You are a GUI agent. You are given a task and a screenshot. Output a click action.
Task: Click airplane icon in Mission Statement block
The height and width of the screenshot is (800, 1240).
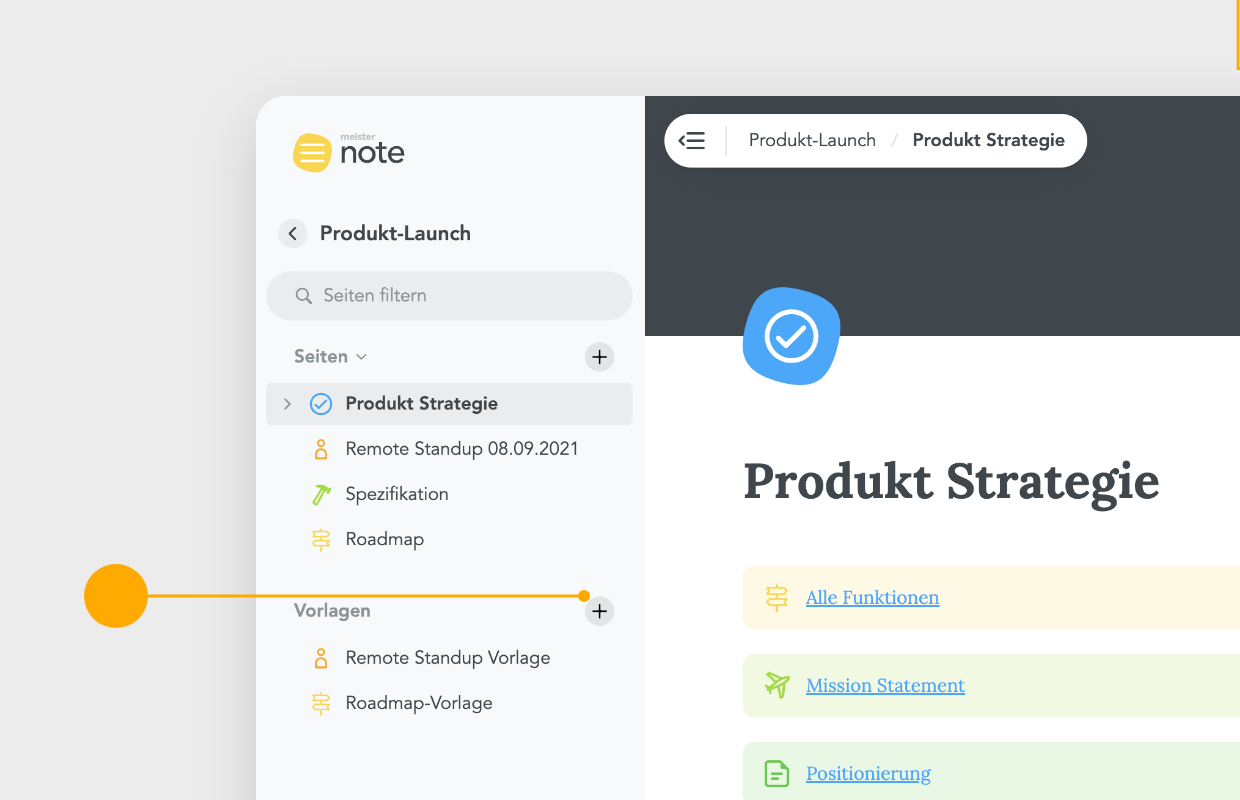pos(777,685)
